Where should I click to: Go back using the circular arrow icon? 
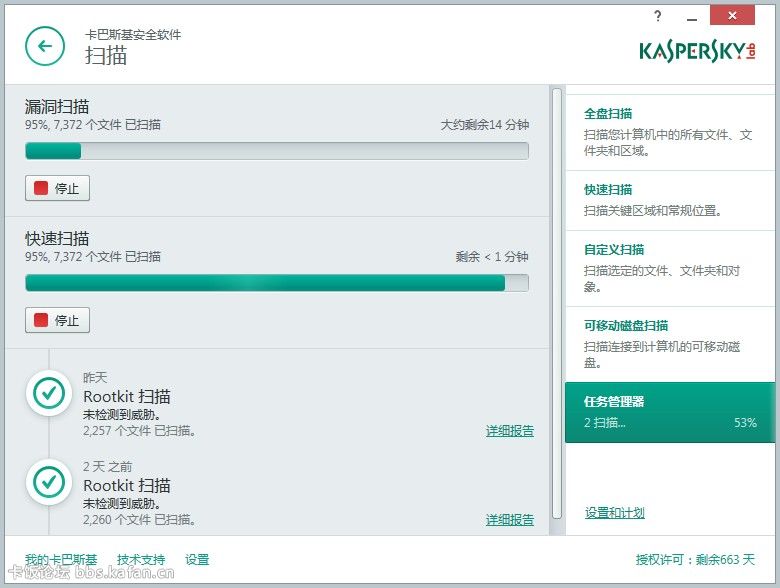[x=45, y=46]
